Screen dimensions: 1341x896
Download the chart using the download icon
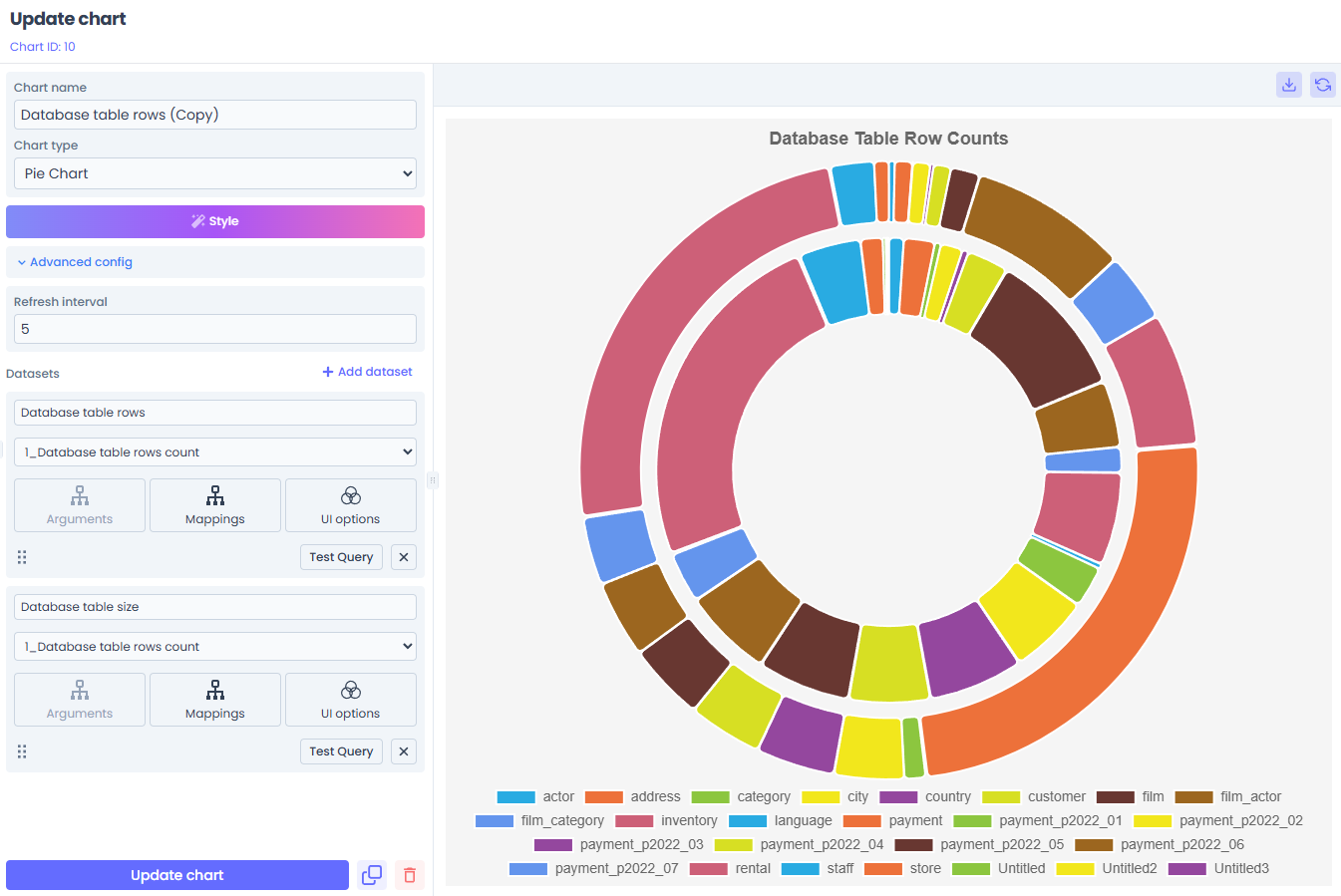(1289, 85)
